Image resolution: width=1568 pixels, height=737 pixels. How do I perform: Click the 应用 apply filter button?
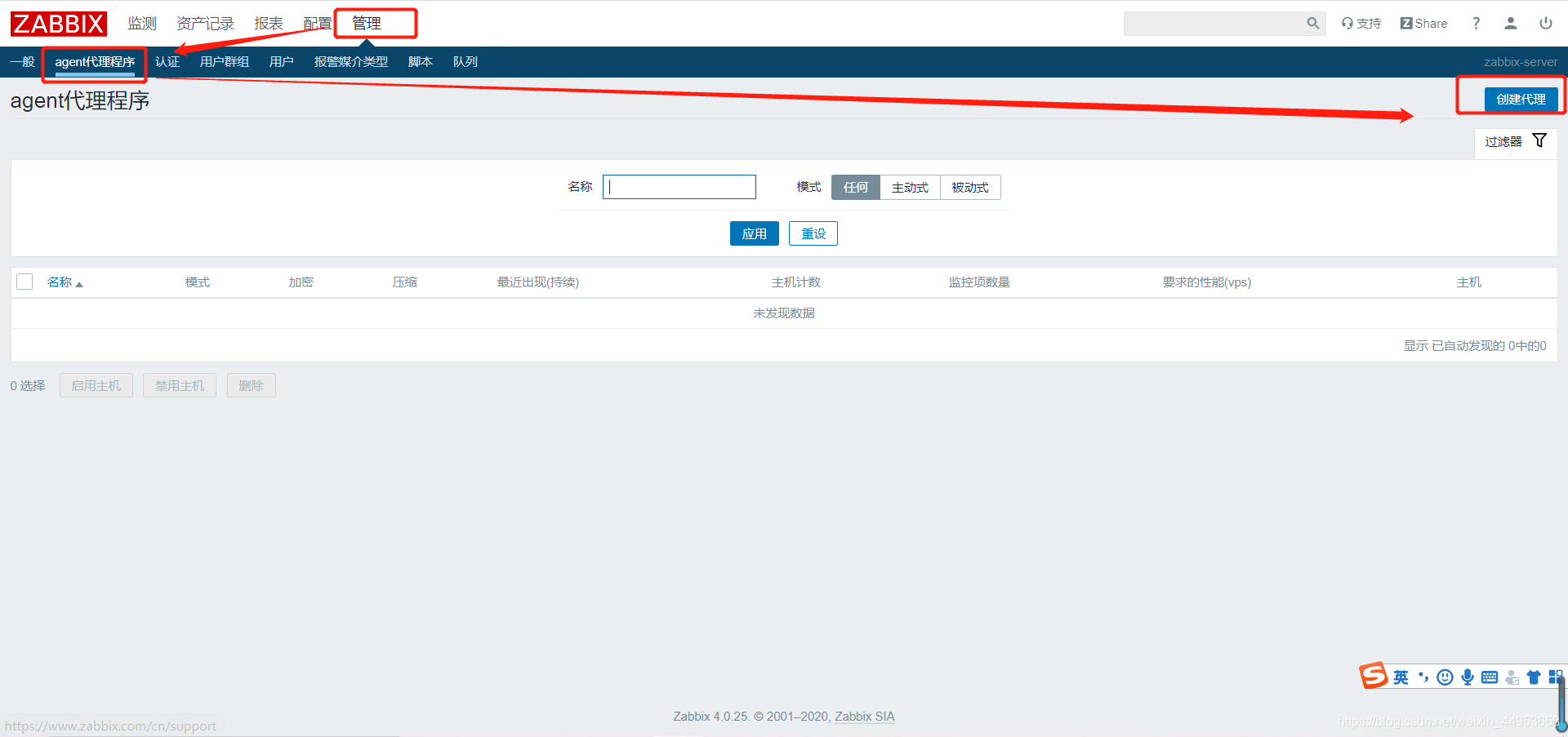coord(755,233)
